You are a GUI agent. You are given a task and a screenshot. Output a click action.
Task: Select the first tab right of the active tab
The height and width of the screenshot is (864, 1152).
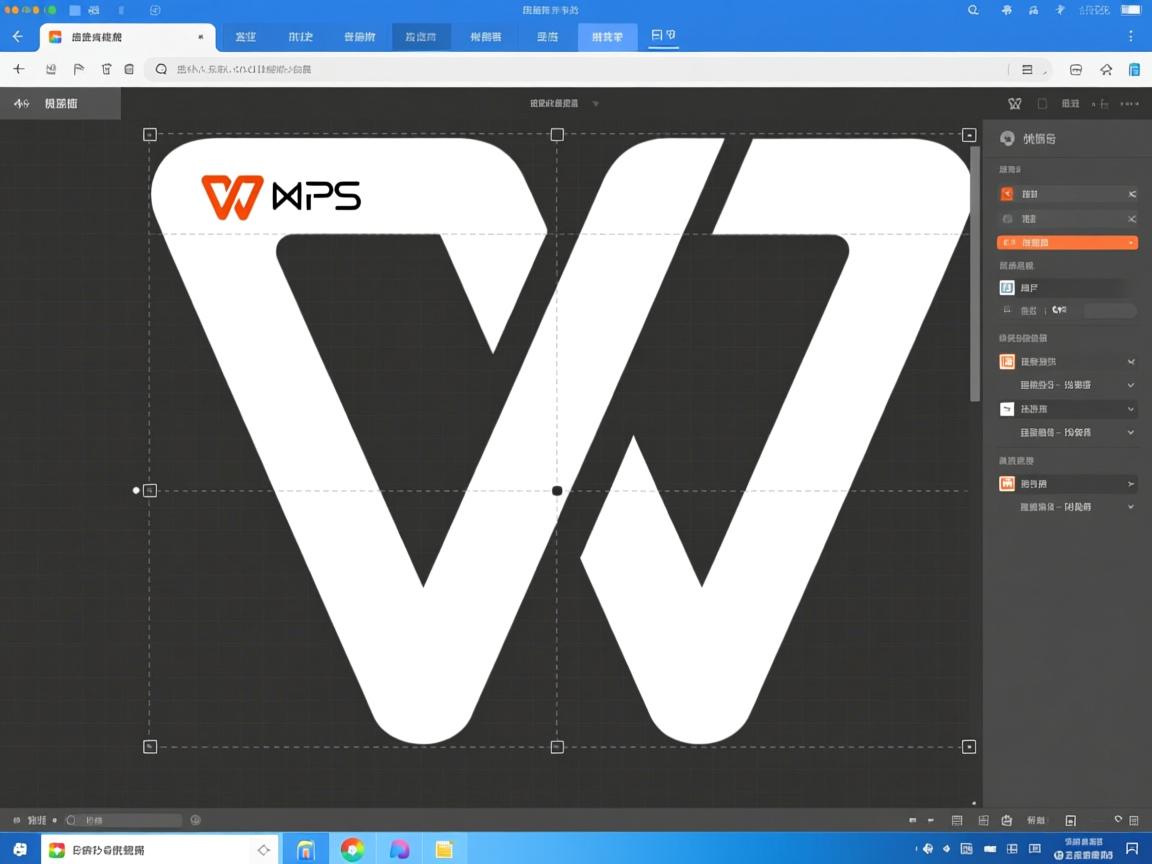coord(245,37)
